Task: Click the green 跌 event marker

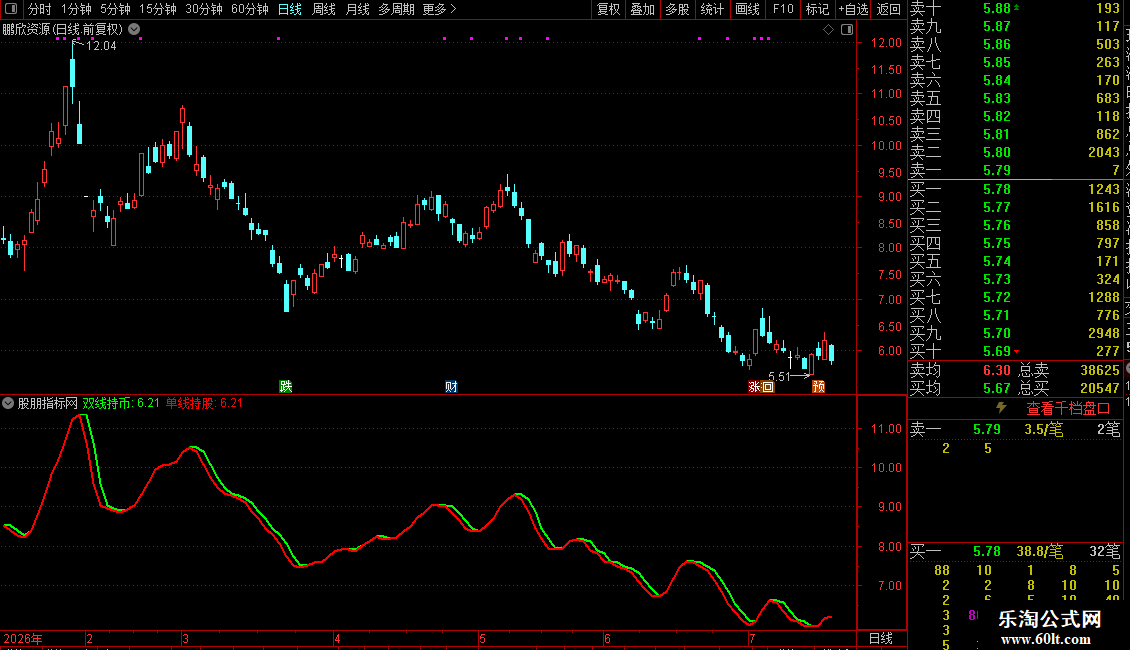Action: pyautogui.click(x=285, y=386)
